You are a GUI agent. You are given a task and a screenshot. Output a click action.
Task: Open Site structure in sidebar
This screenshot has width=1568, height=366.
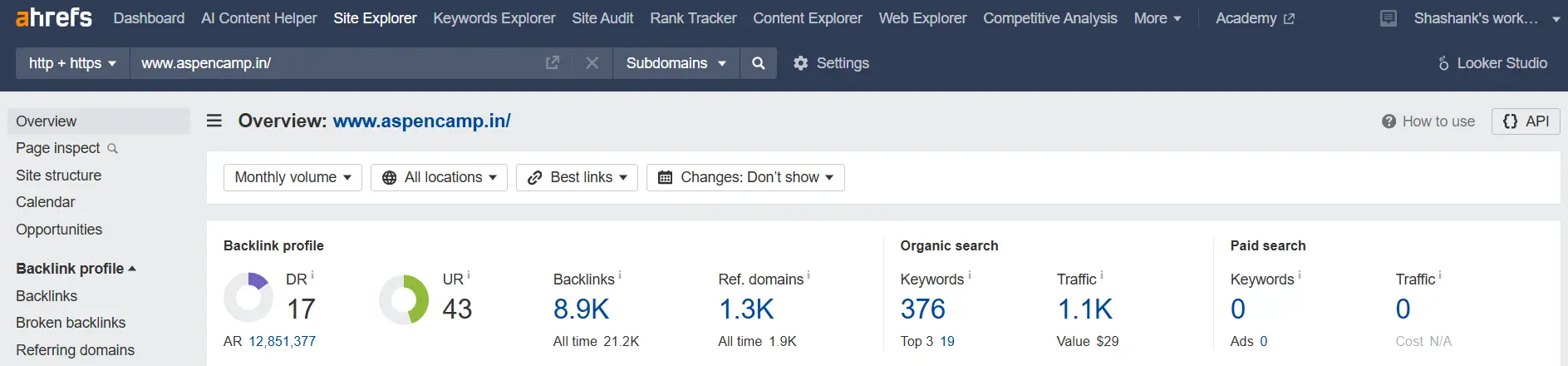tap(58, 176)
